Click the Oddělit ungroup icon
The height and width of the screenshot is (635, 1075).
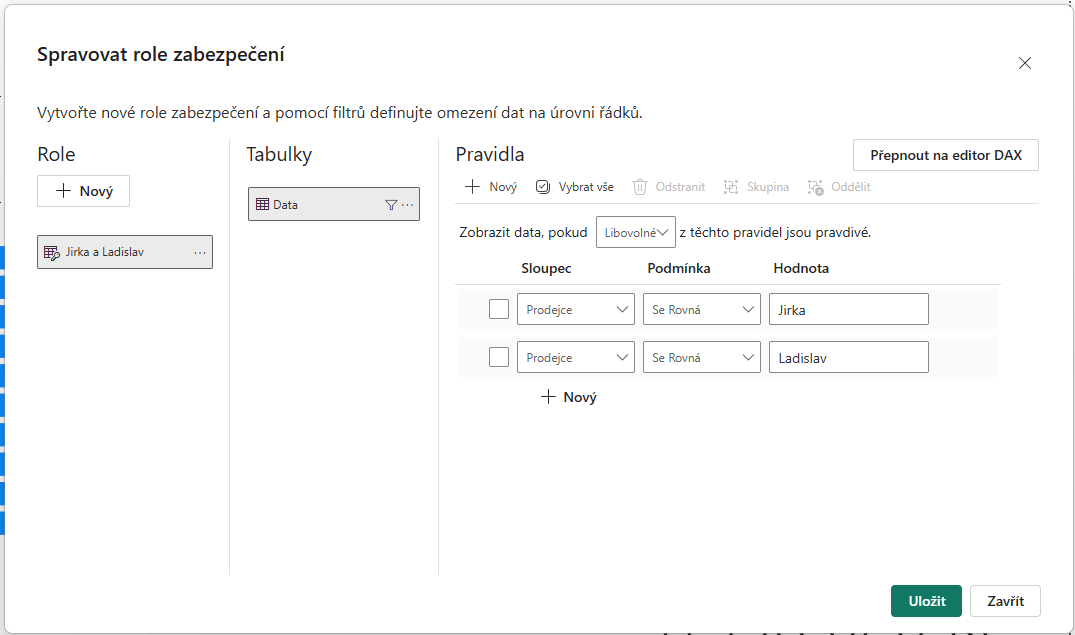coord(816,187)
